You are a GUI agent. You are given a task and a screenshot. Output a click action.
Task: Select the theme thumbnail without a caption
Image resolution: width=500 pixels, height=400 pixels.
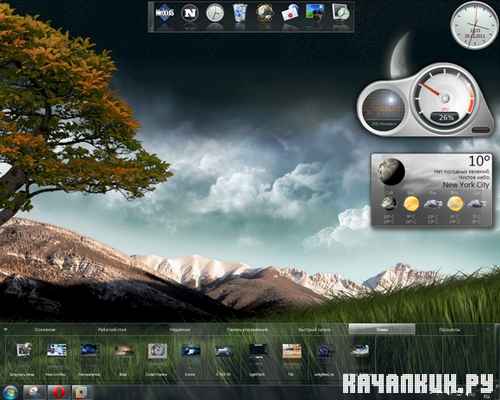[x=360, y=350]
